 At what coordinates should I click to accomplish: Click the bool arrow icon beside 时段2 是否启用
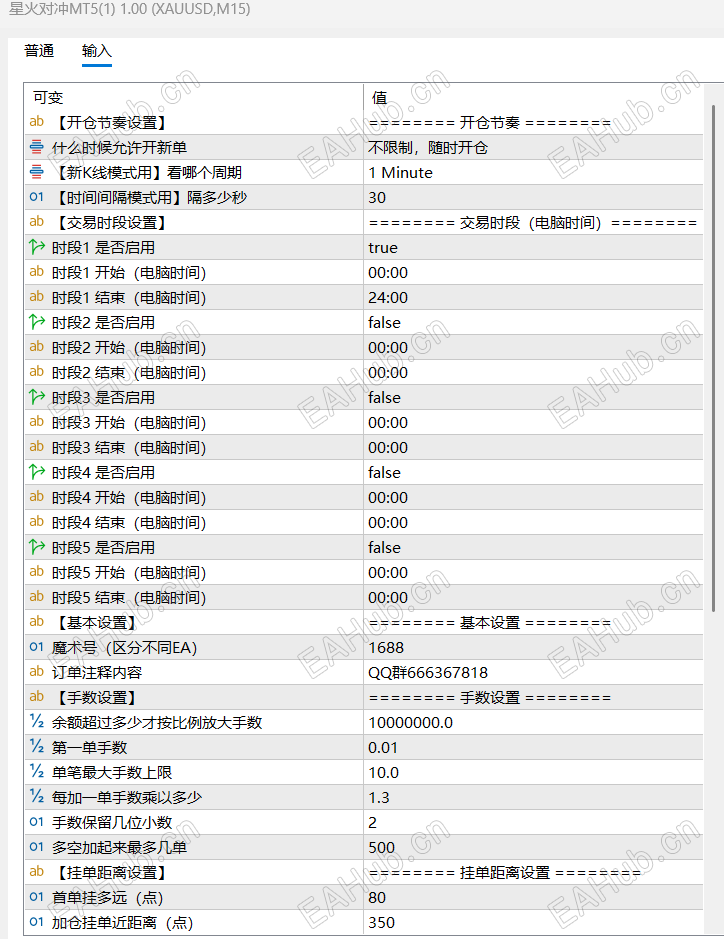(37, 322)
